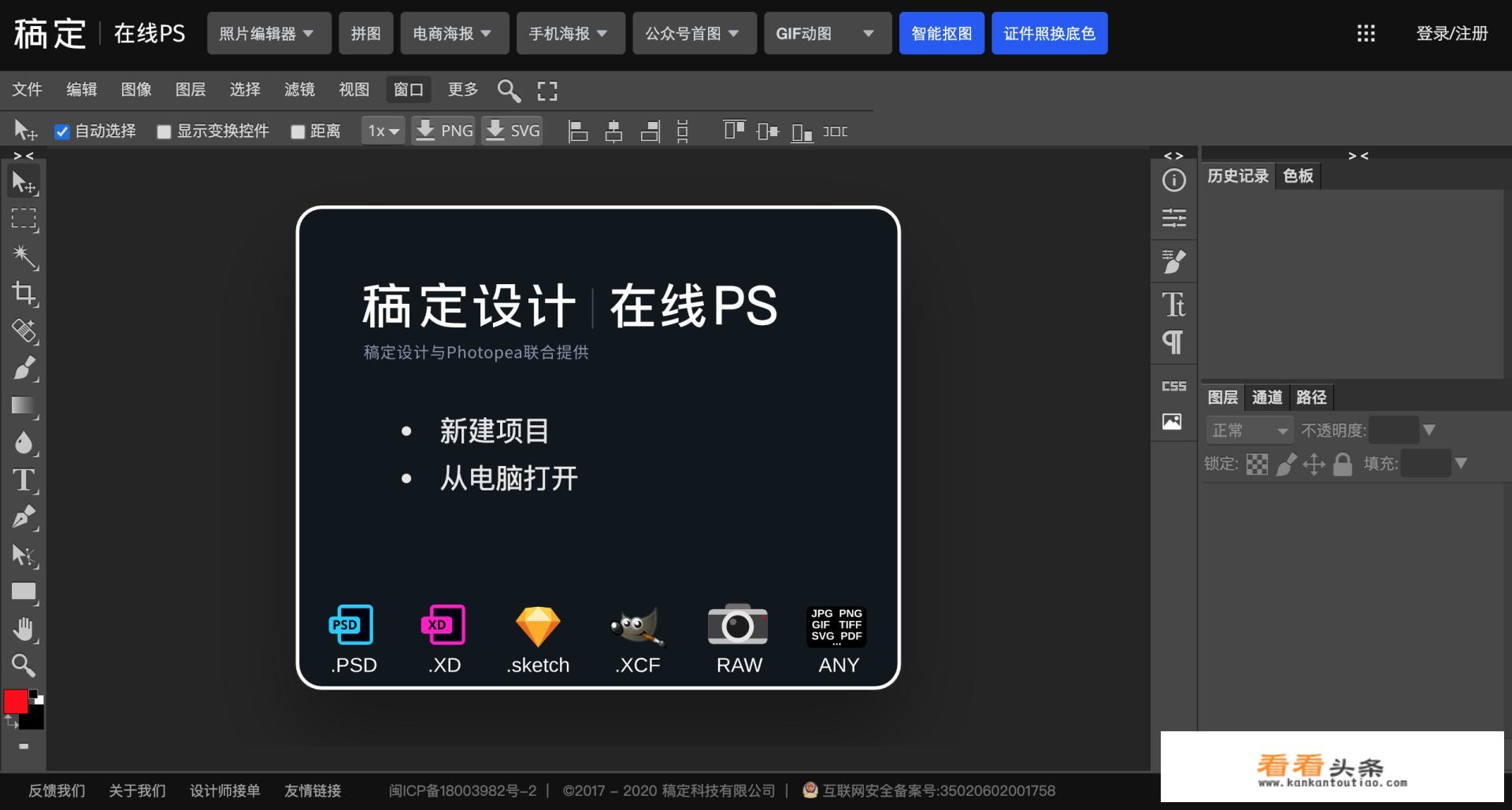Switch to the 路径 tab
1512x810 pixels.
coord(1311,398)
